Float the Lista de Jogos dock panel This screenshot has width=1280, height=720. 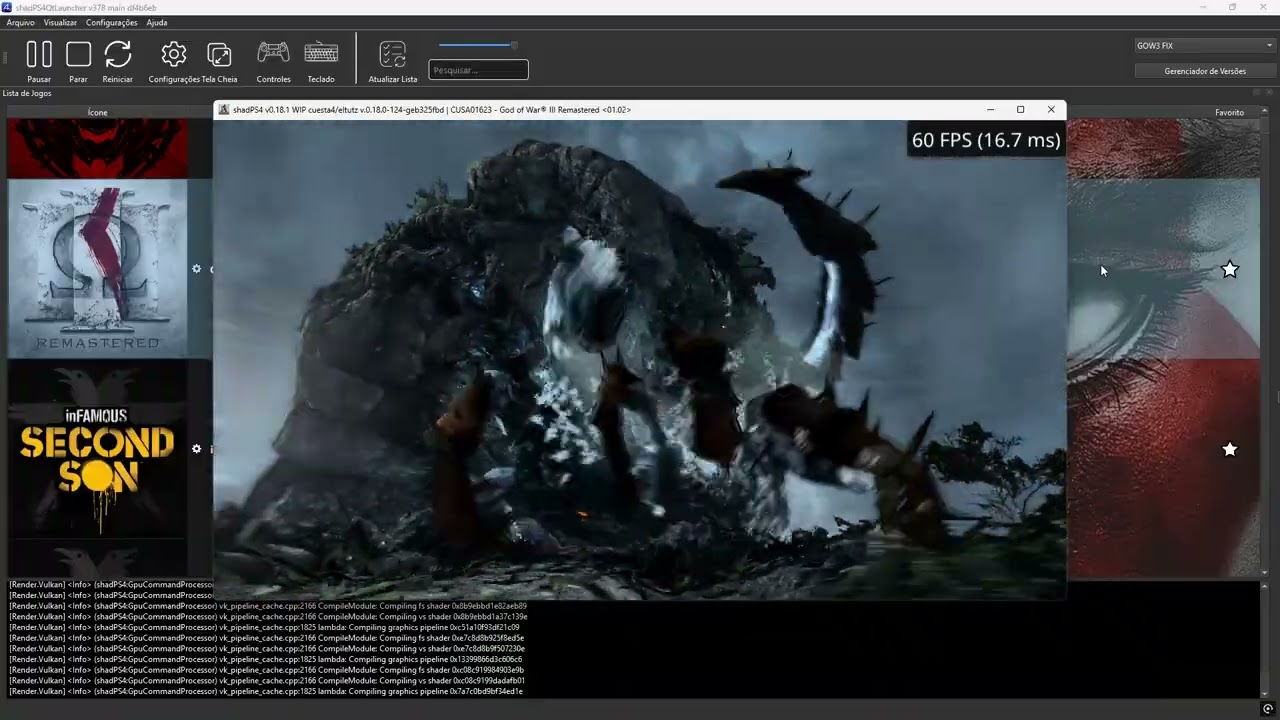(x=1256, y=93)
